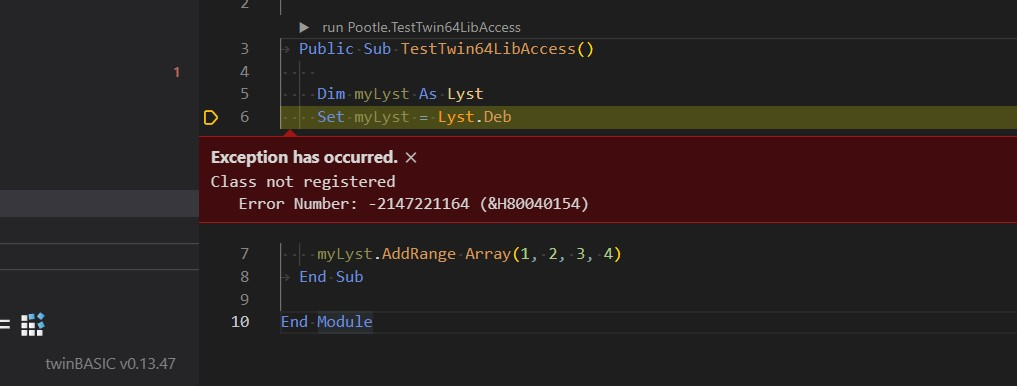Click fold arrow beside End Sub
Viewport: 1017px width, 386px height.
285,277
